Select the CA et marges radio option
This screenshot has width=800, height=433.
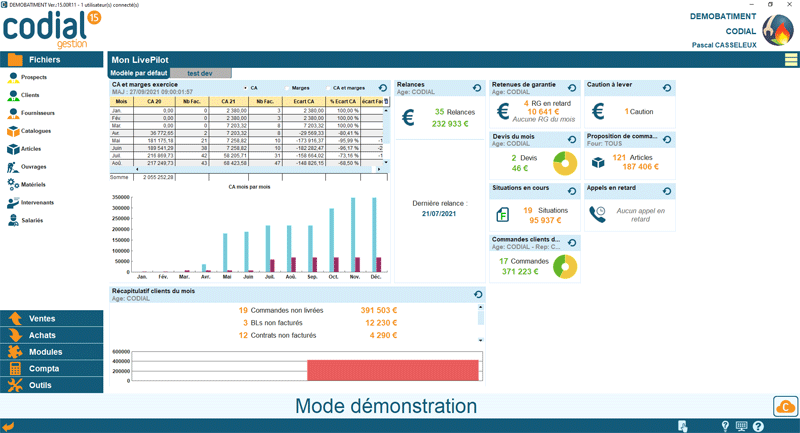click(x=329, y=88)
